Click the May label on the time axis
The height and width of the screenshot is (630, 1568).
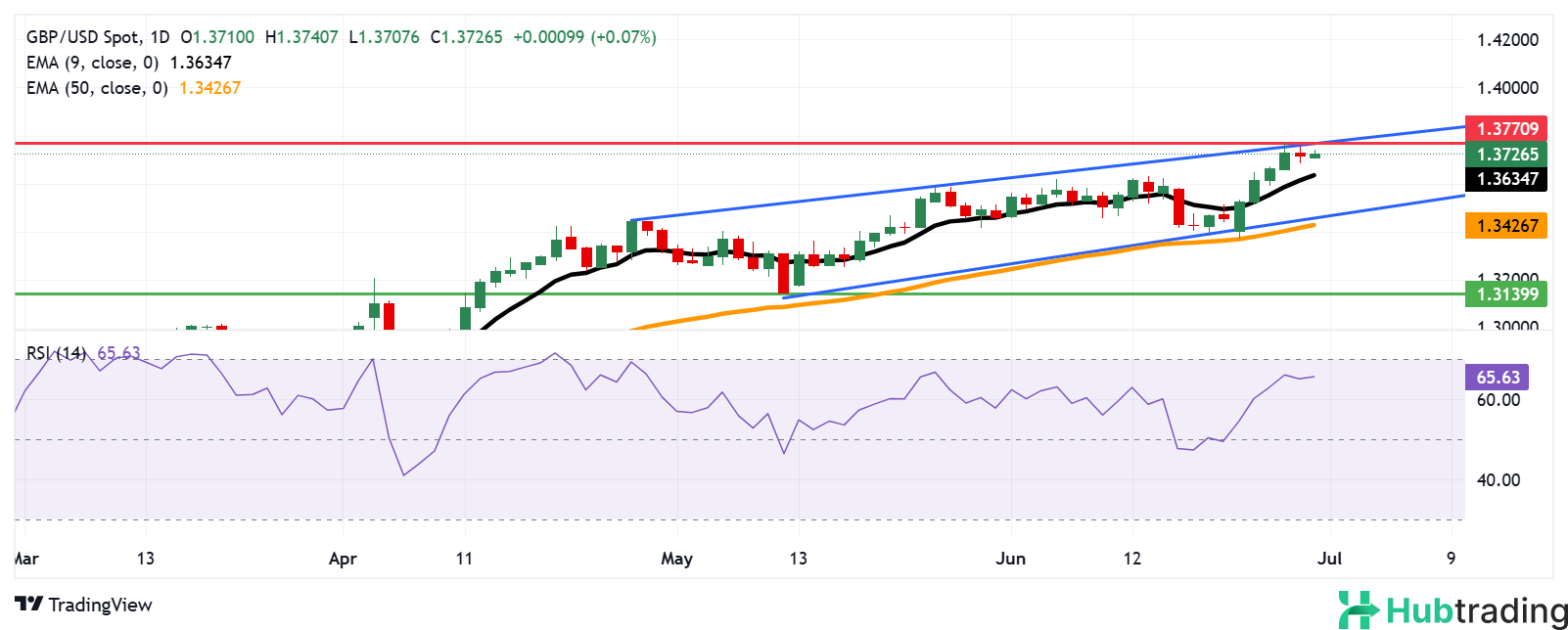tap(676, 559)
